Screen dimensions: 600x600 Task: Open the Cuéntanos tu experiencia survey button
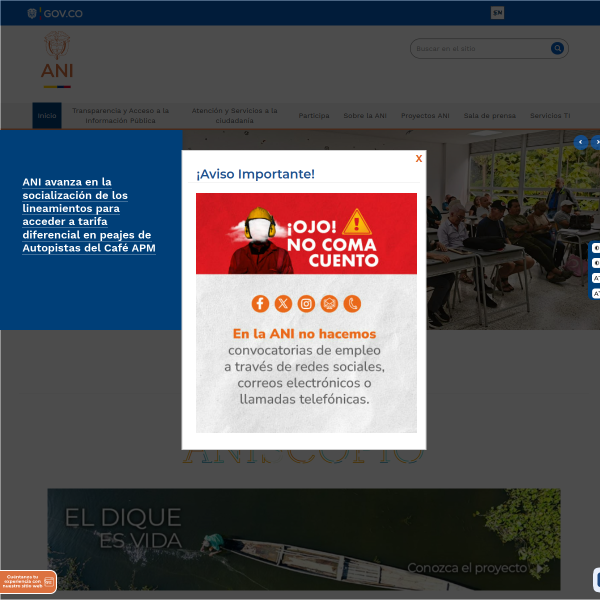[28, 582]
